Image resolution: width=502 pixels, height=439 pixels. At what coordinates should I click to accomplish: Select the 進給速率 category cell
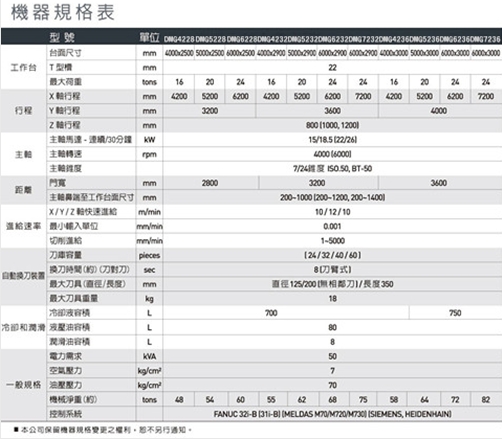pos(23,226)
